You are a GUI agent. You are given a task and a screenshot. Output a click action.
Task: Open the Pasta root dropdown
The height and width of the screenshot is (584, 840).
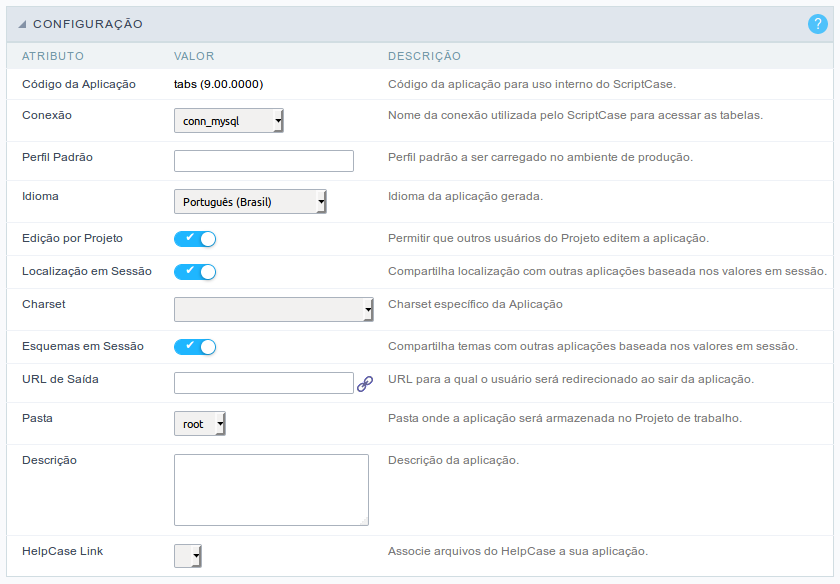point(200,423)
